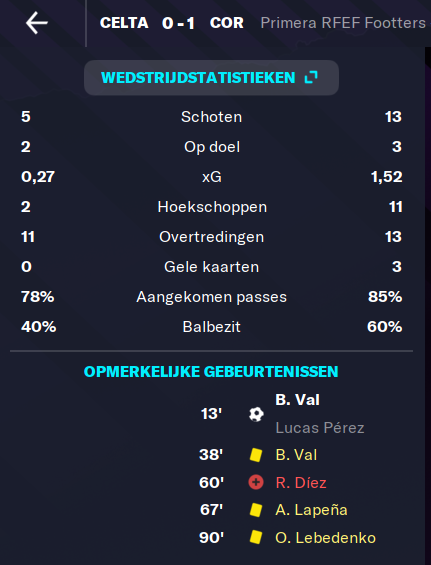Select goalscorer B. Val at 13'
The image size is (431, 565).
click(297, 400)
